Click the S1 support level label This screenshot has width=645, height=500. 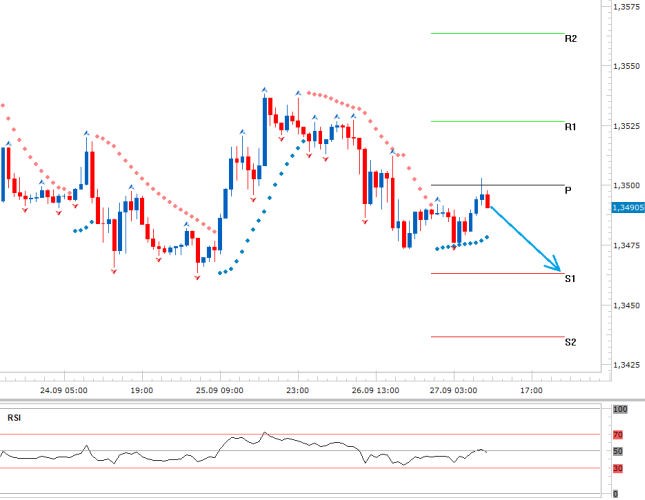tap(570, 278)
